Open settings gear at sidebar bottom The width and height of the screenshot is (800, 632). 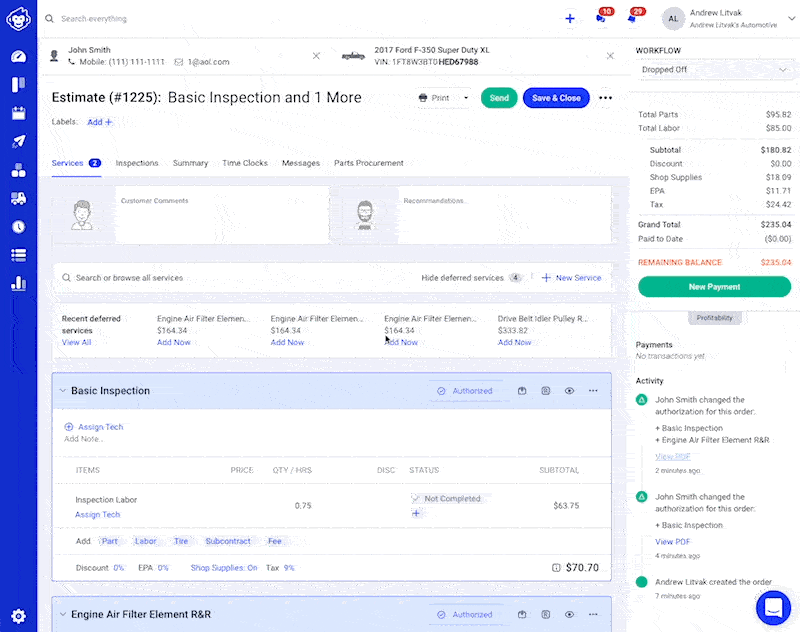18,616
